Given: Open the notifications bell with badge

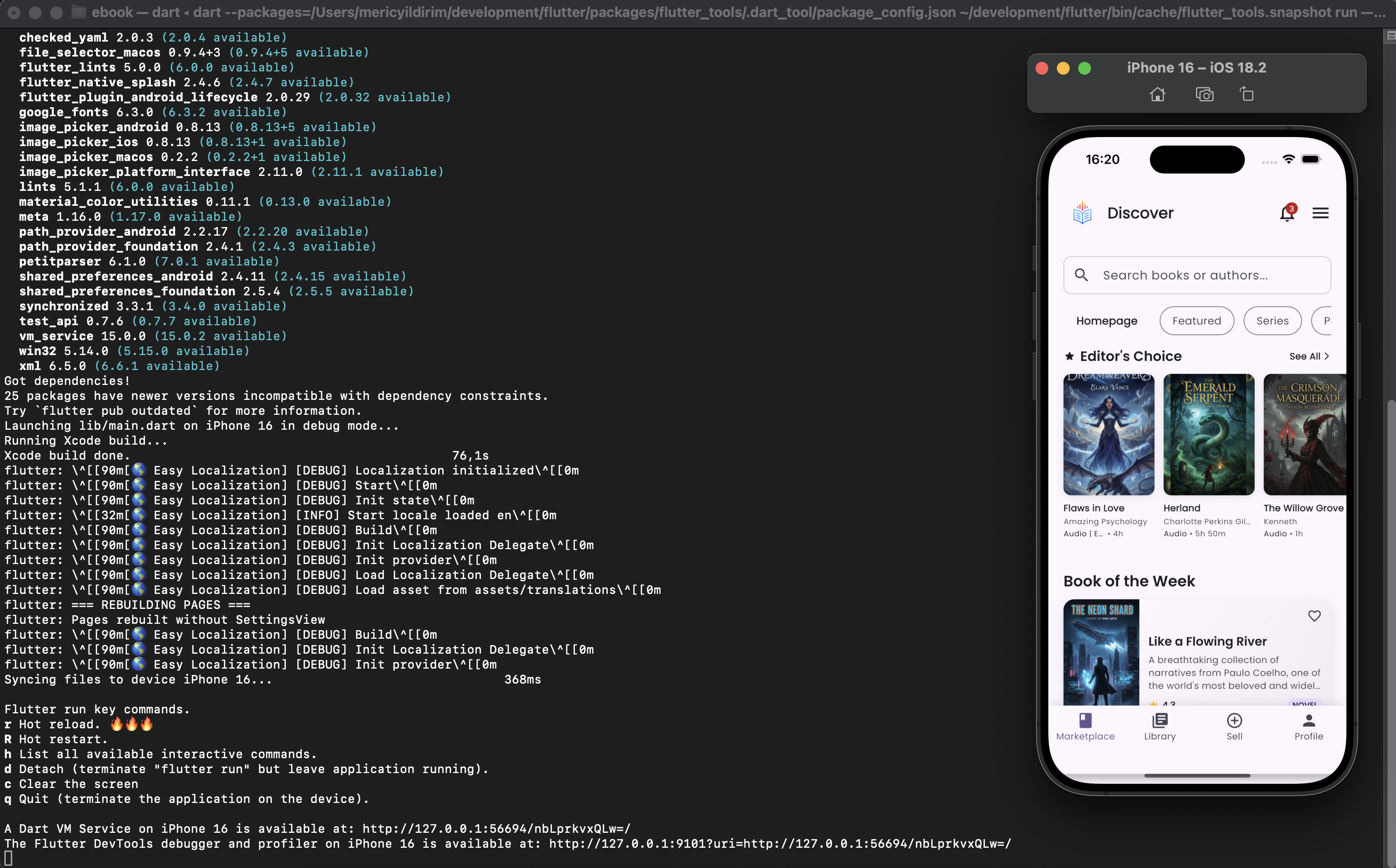Looking at the screenshot, I should pos(1287,213).
